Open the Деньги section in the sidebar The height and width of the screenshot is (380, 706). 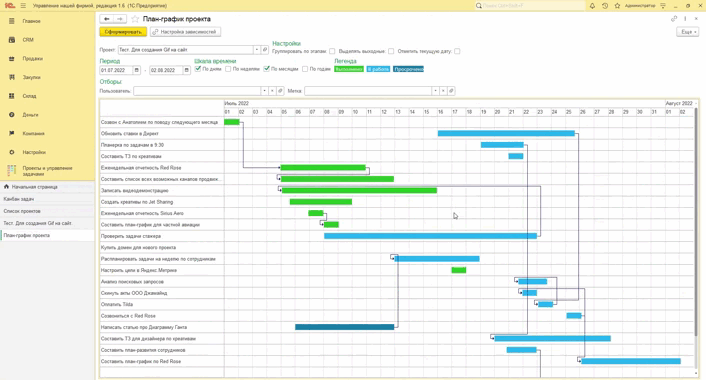click(30, 115)
